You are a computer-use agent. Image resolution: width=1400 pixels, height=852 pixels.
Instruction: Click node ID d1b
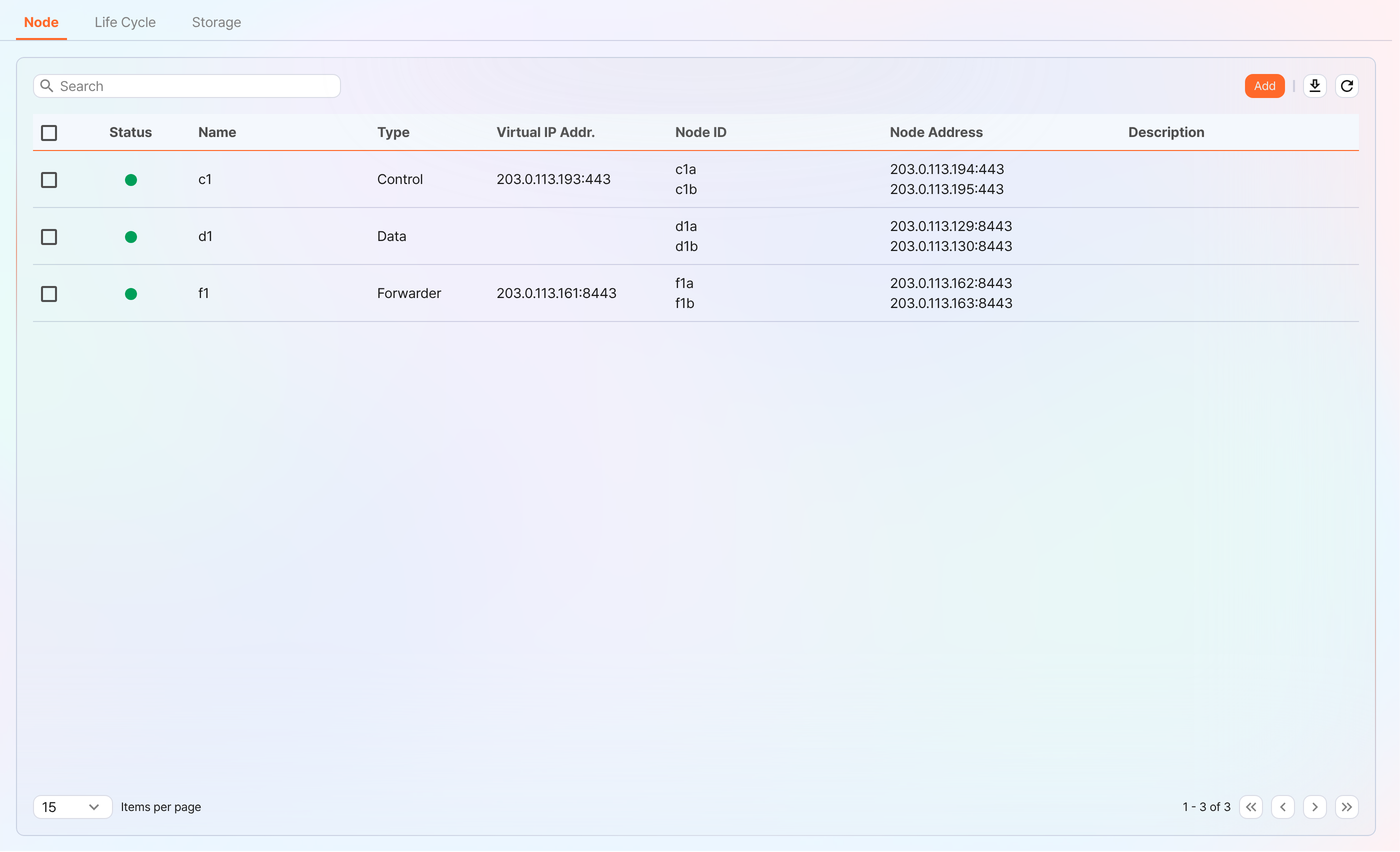click(x=686, y=246)
